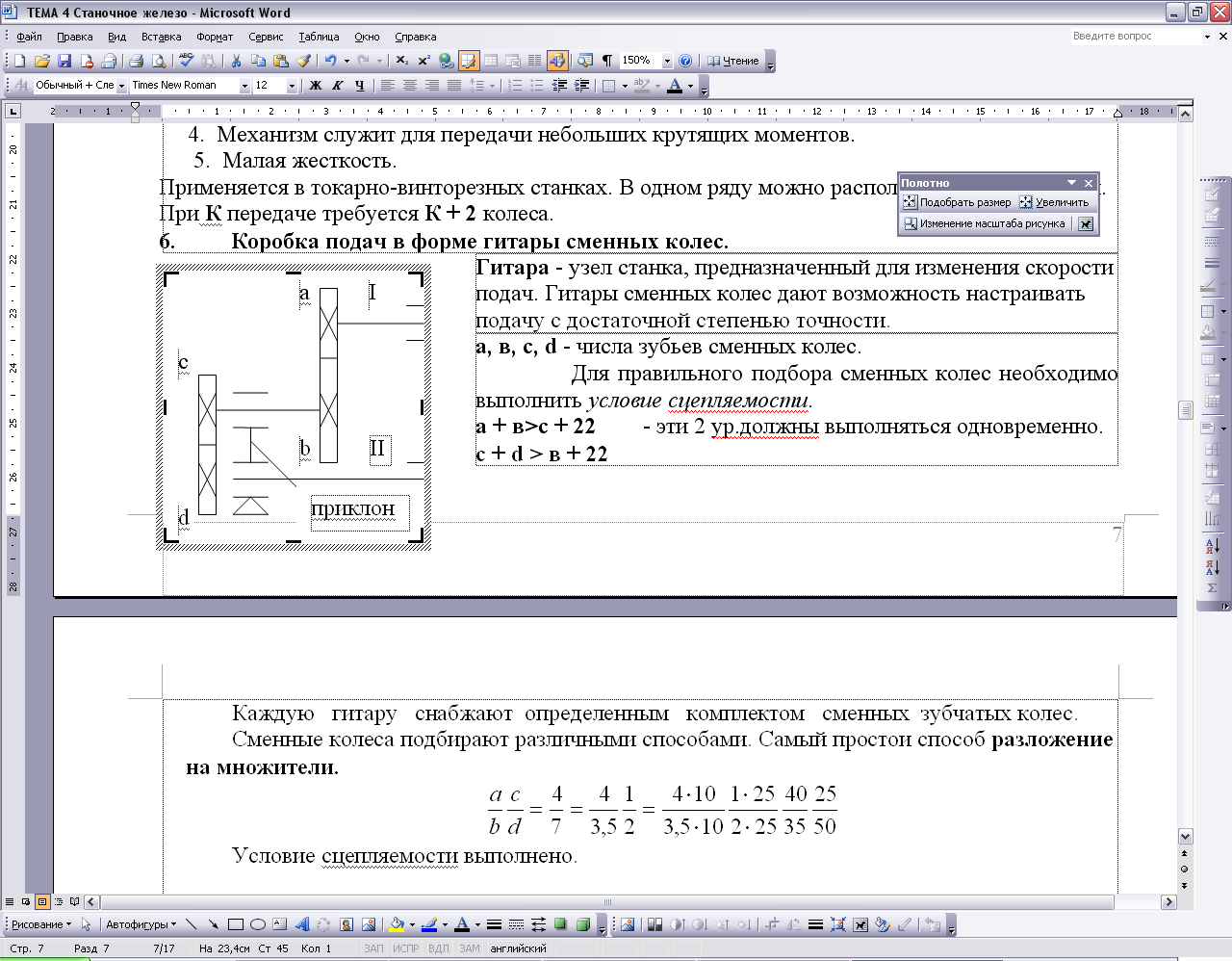1232x961 pixels.
Task: Click the Format Painter brush icon
Action: (303, 61)
